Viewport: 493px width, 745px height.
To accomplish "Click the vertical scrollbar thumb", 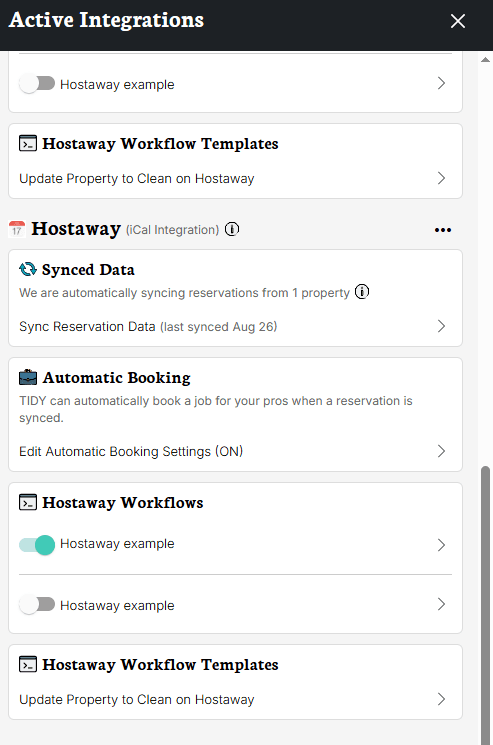I will [x=485, y=605].
